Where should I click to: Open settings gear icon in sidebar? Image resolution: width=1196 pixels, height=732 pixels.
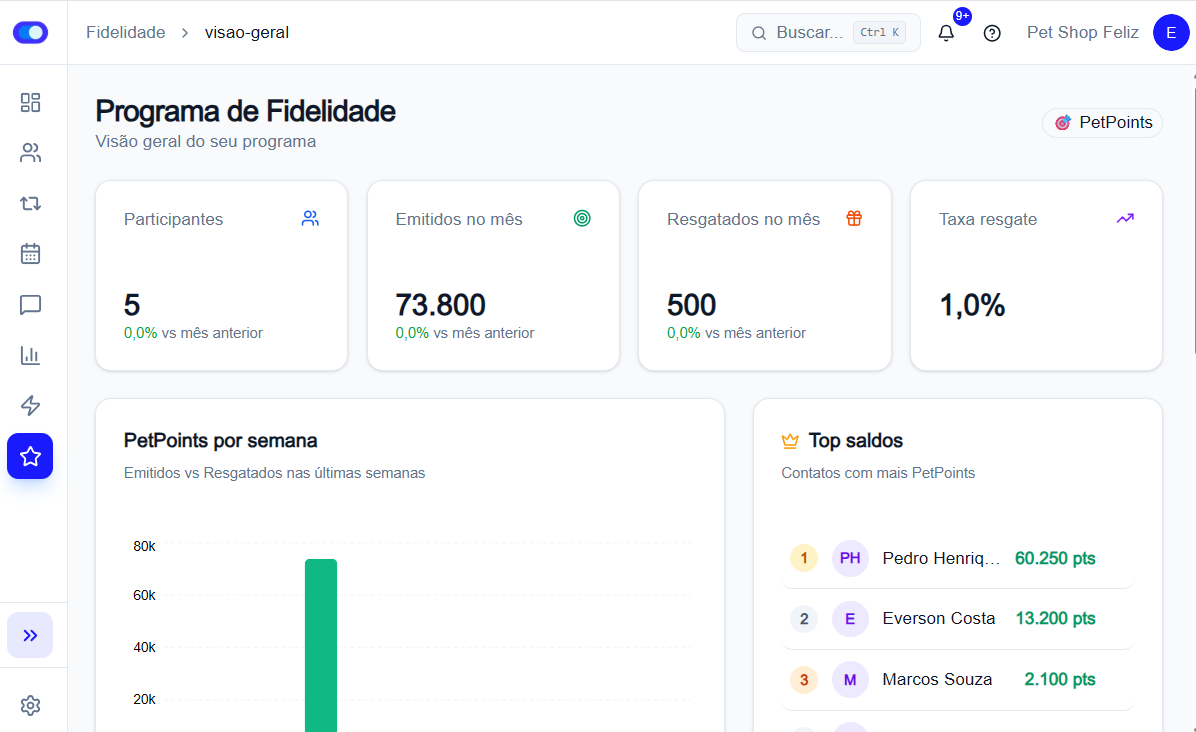tap(31, 705)
